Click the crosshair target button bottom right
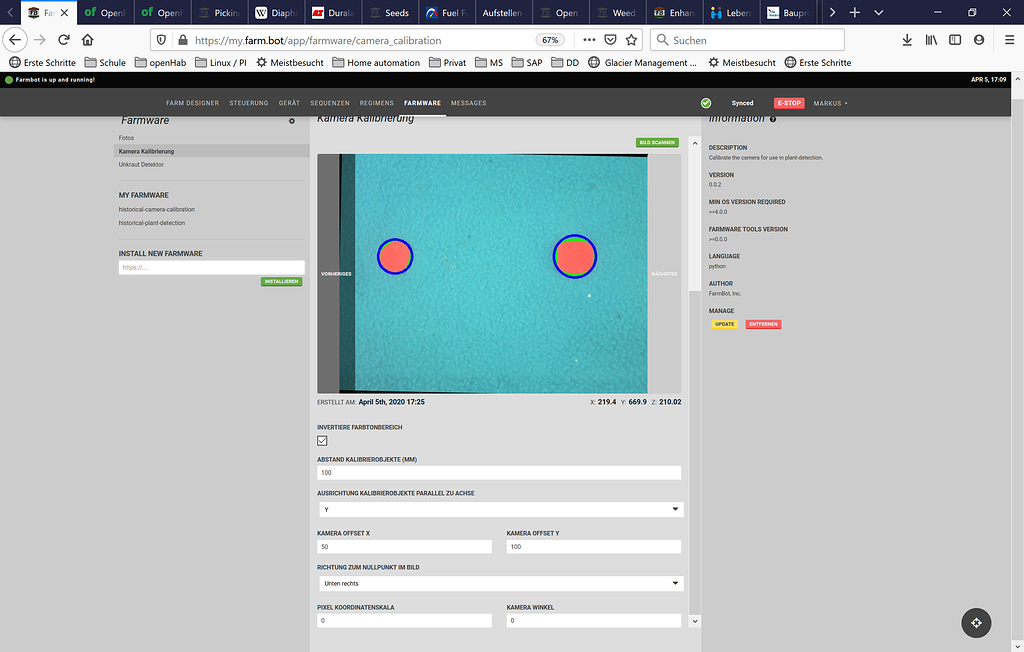 pyautogui.click(x=976, y=623)
